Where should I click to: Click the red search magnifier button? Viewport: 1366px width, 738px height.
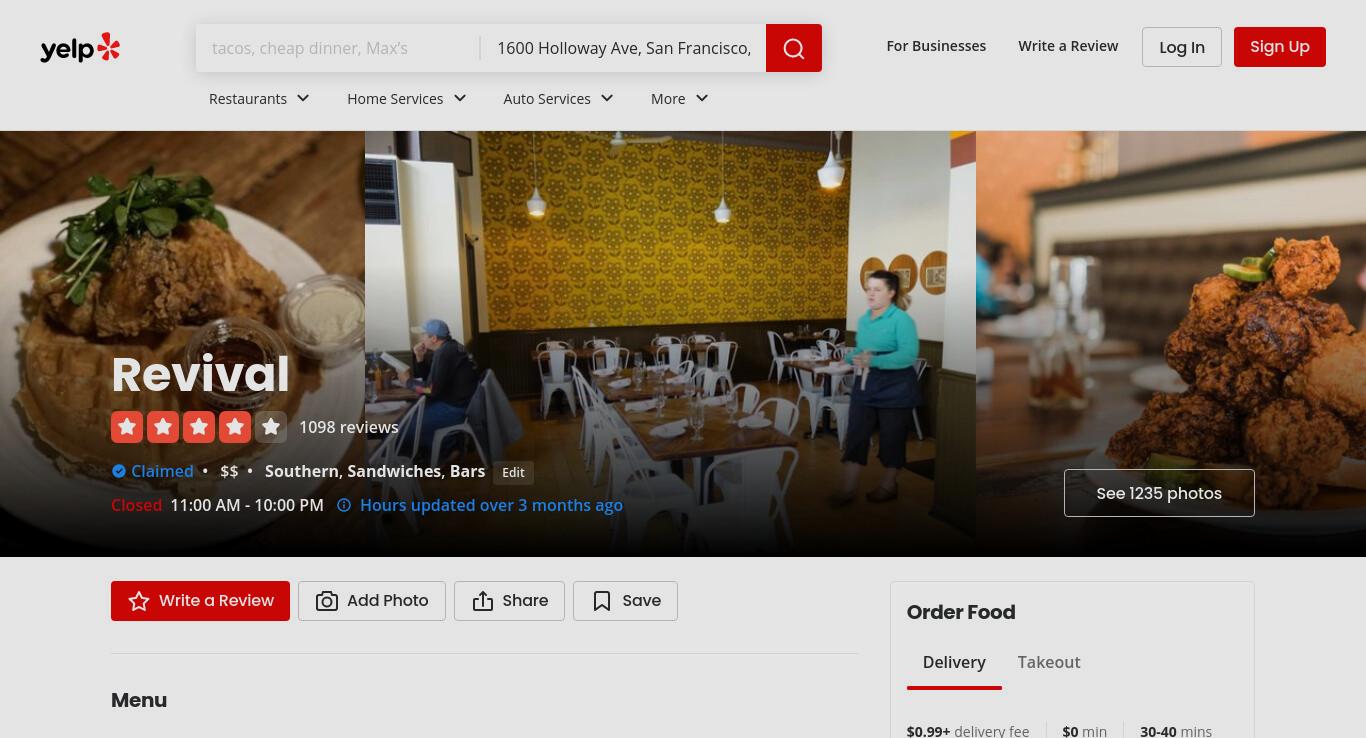coord(794,48)
